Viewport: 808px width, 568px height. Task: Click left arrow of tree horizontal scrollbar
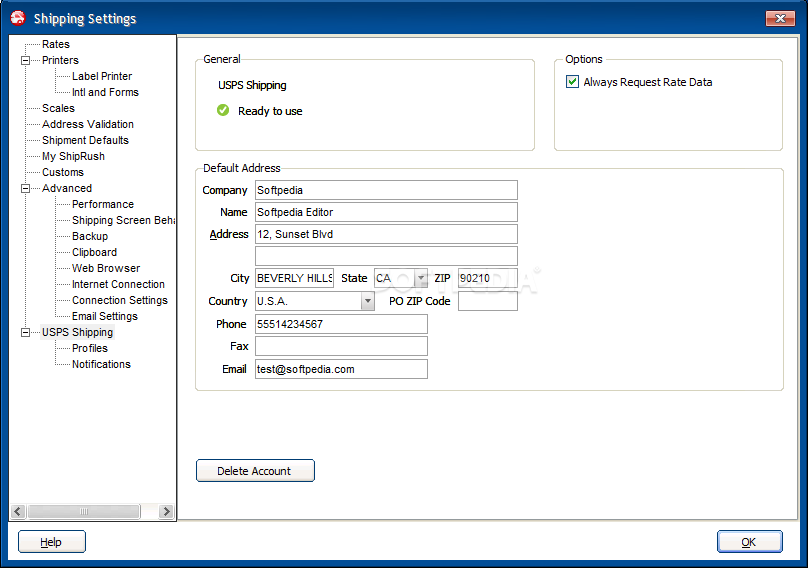[x=18, y=511]
